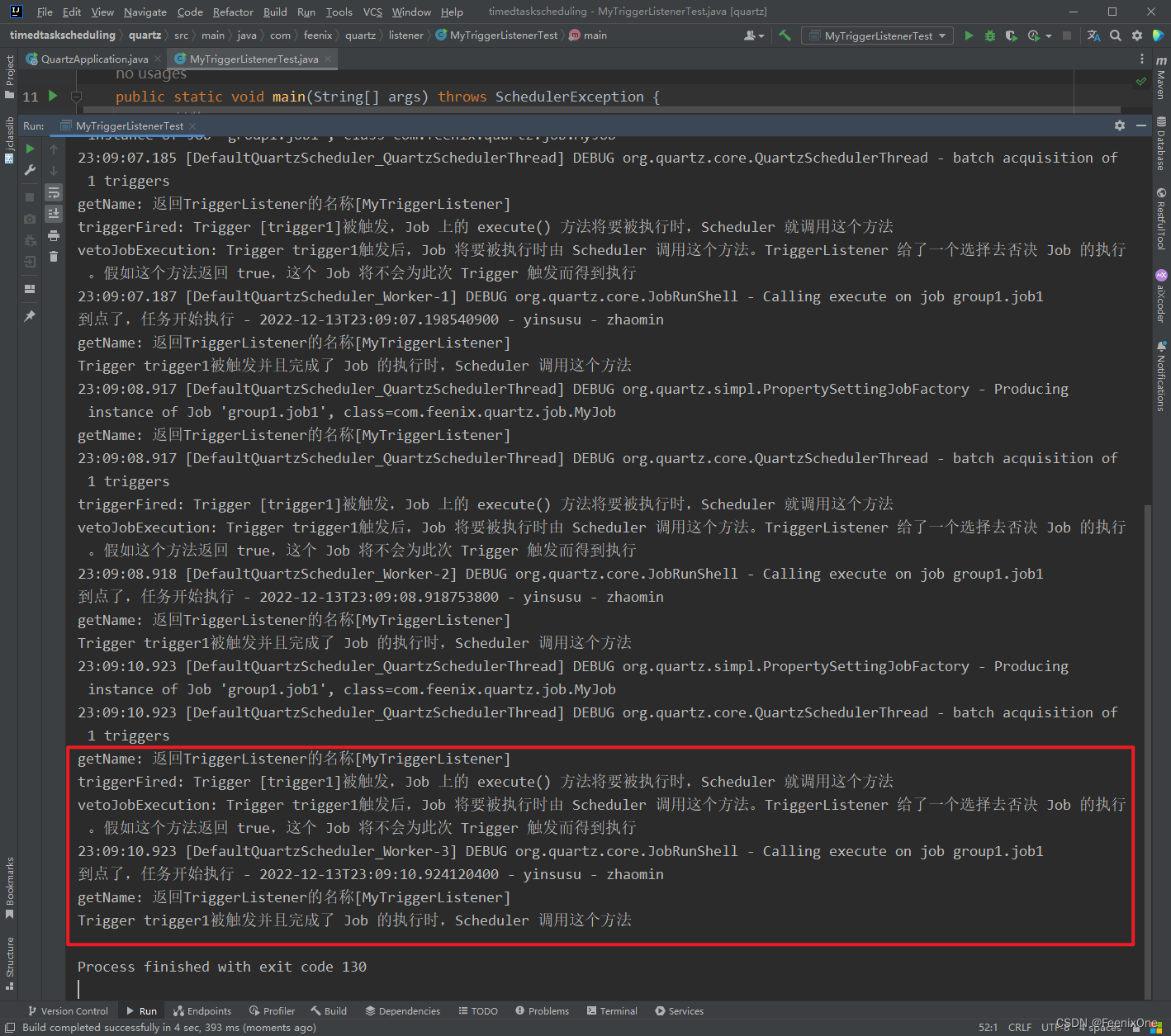1171x1036 pixels.
Task: Open Endpoints tool window
Action: click(202, 1010)
